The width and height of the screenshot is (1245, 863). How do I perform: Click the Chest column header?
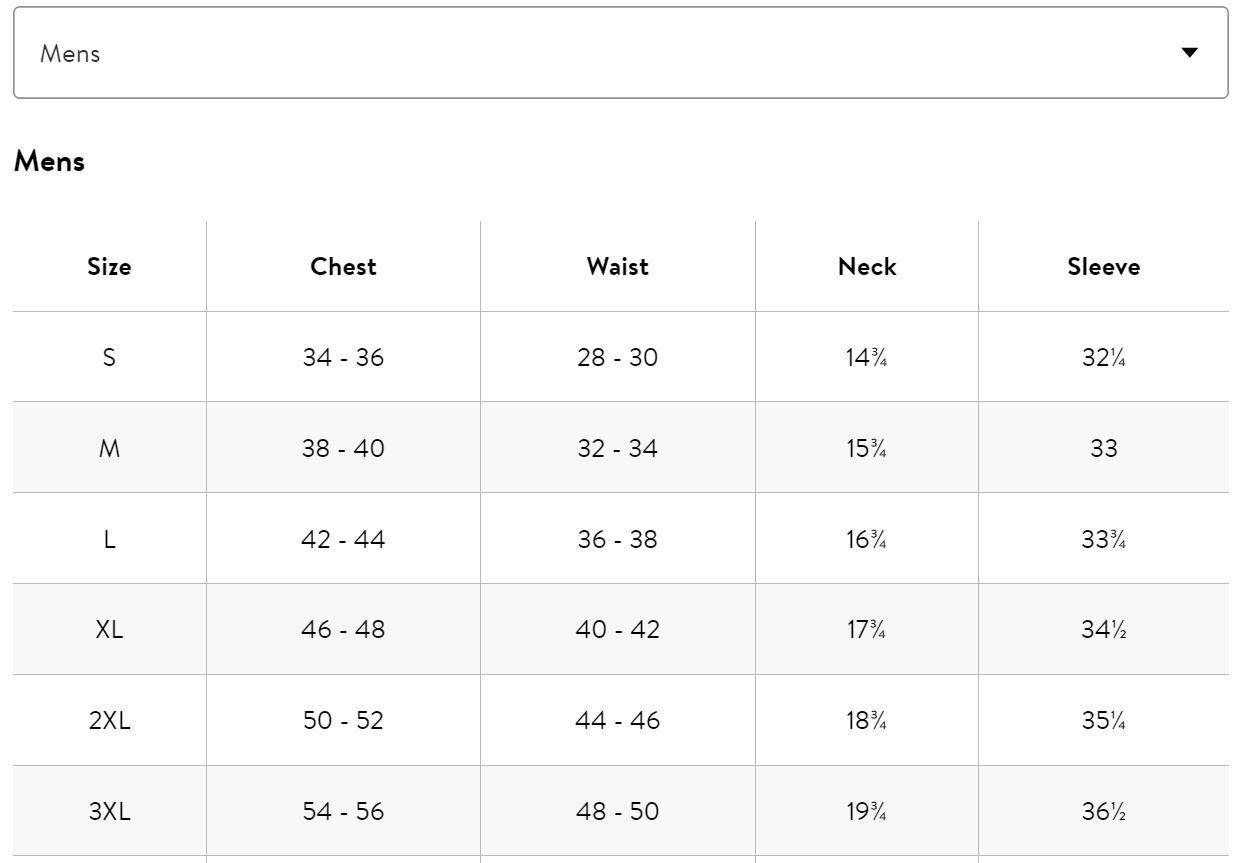click(343, 267)
